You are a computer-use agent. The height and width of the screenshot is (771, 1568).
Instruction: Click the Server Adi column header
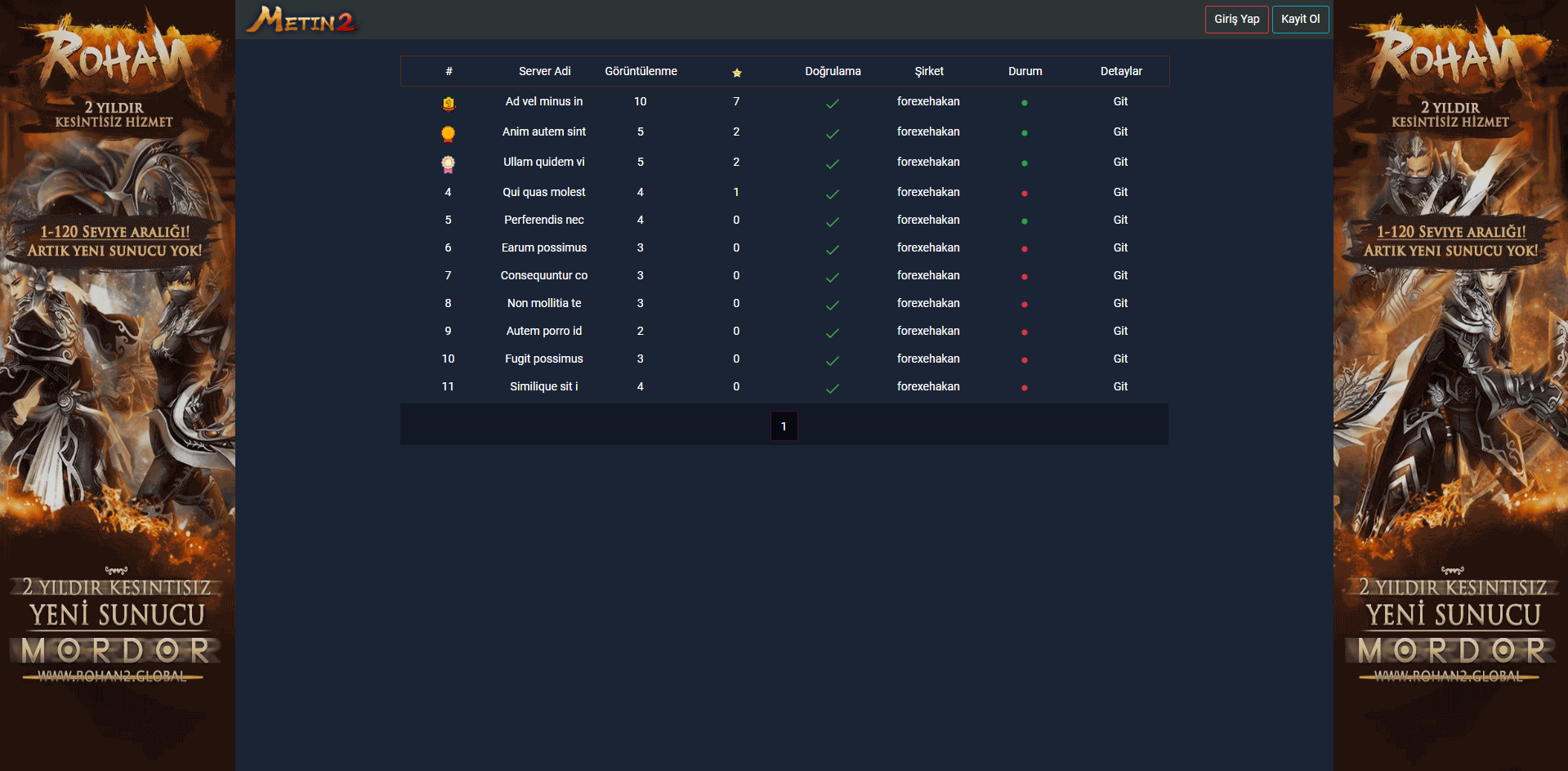point(545,71)
